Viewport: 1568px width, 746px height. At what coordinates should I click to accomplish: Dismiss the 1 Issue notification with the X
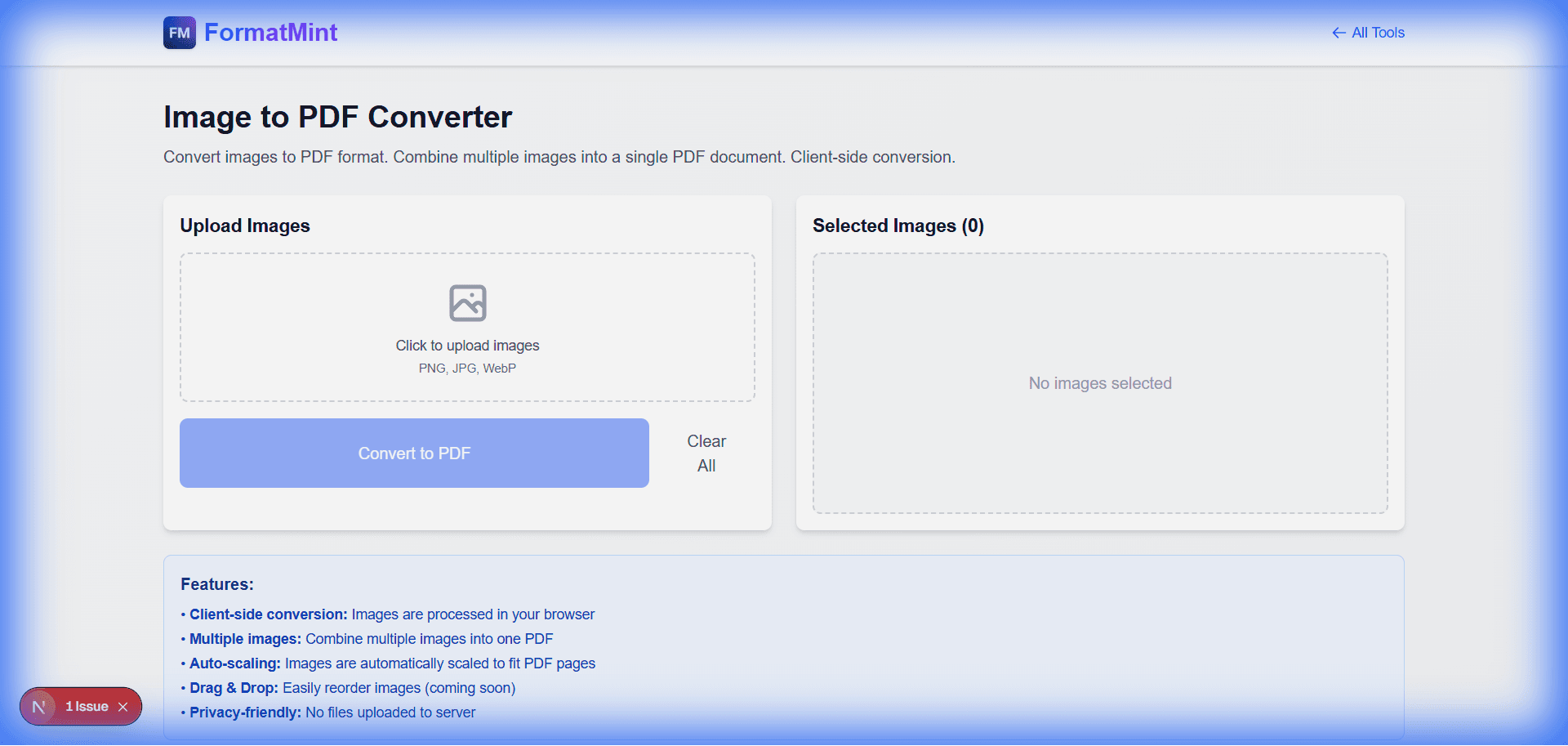point(123,706)
